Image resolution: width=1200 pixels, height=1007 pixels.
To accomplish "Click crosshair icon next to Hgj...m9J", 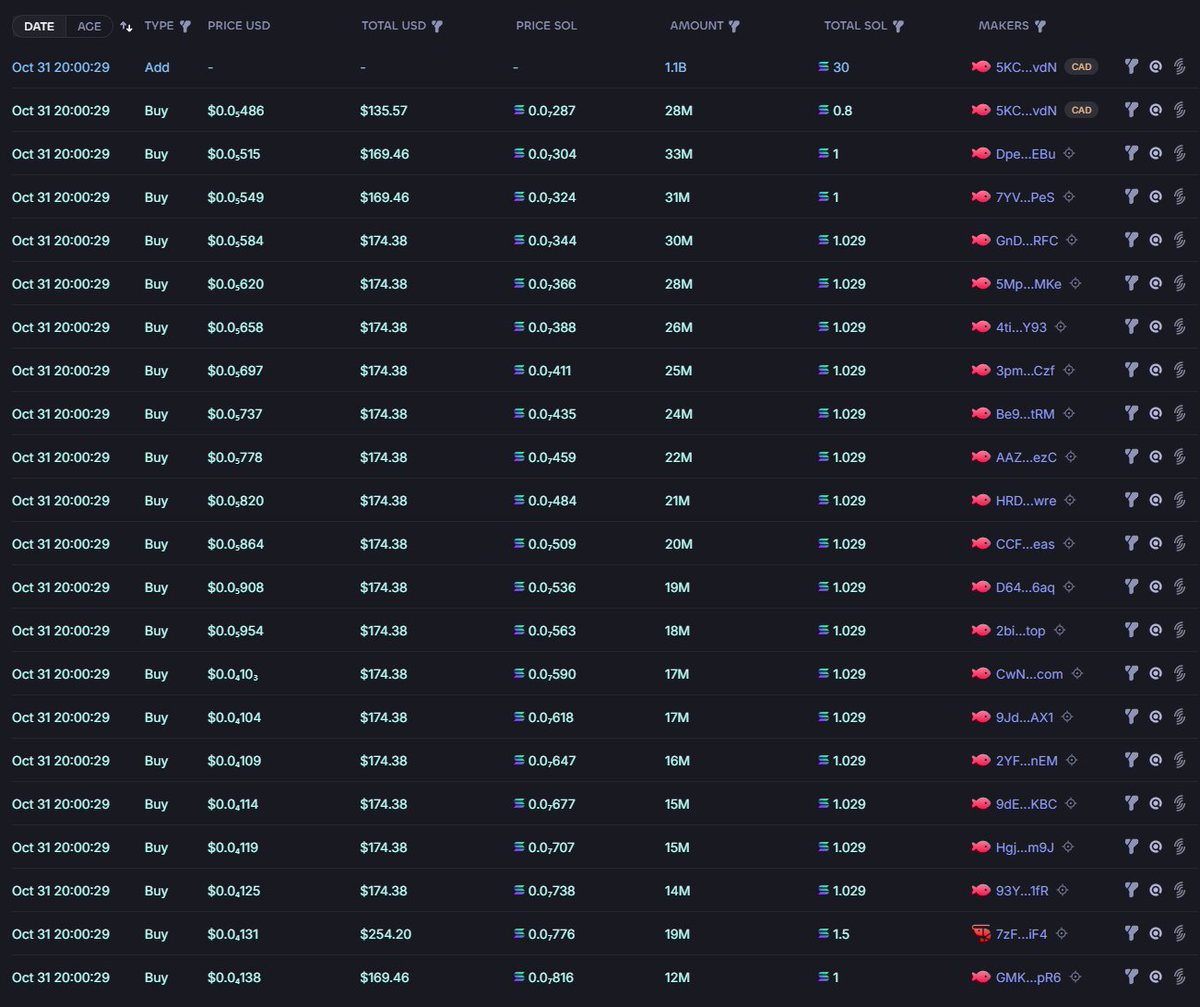I will click(x=1068, y=847).
